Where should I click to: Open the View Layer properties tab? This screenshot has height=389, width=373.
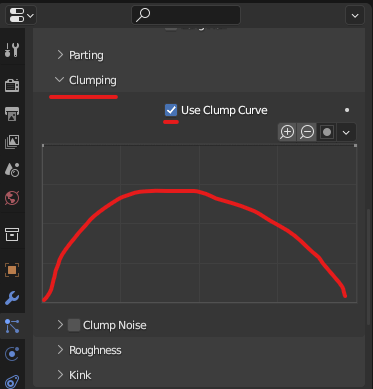click(x=12, y=142)
